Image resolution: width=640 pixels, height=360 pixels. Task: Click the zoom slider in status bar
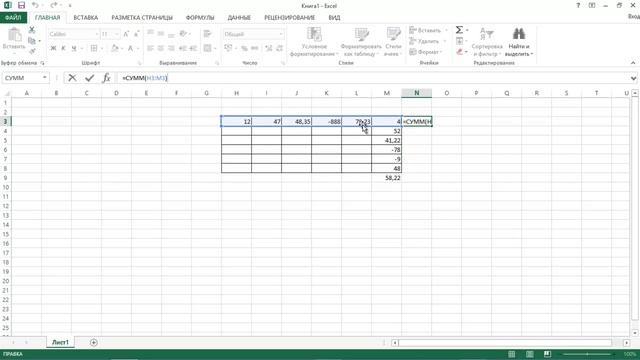pos(587,354)
